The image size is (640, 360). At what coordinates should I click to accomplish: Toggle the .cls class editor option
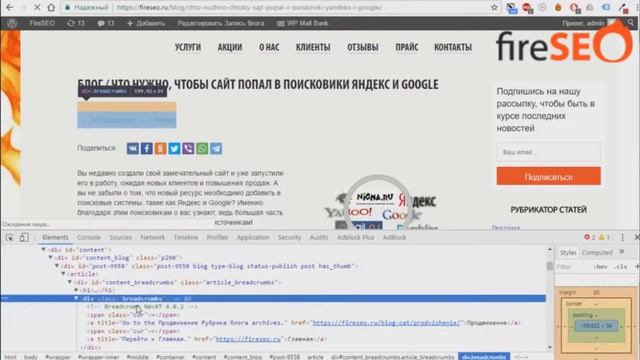[x=620, y=267]
